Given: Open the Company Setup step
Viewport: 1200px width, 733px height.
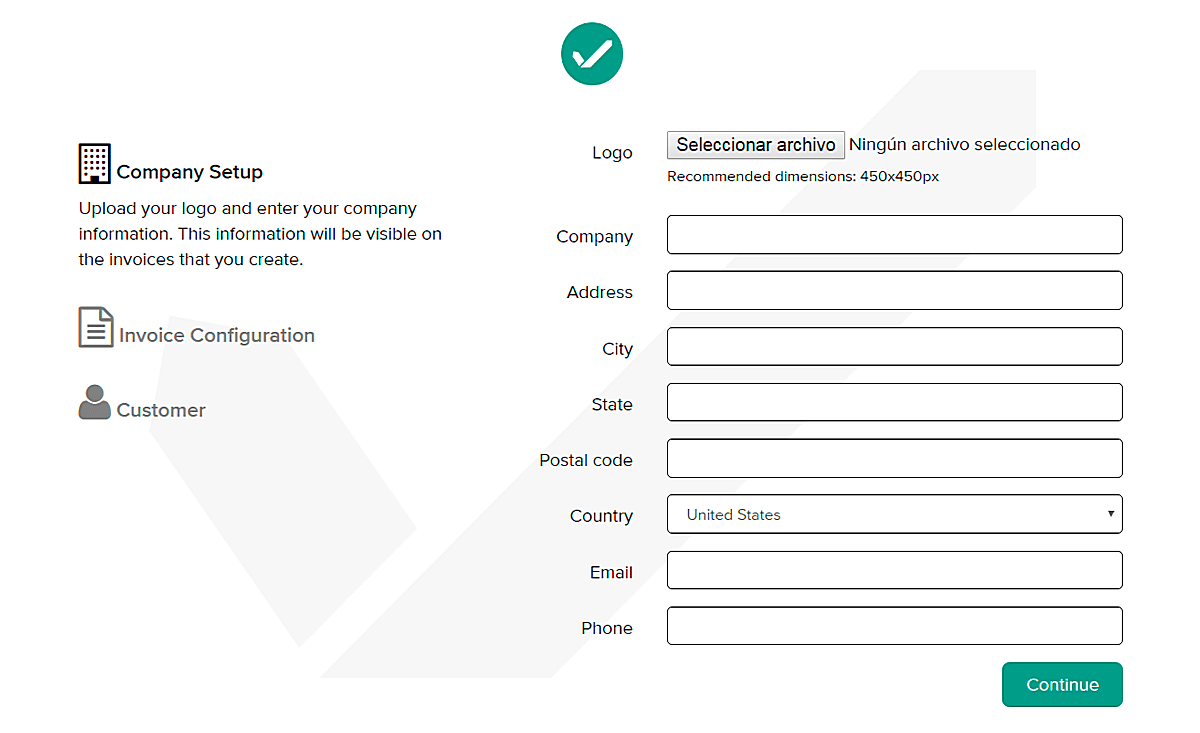Looking at the screenshot, I should (x=189, y=172).
